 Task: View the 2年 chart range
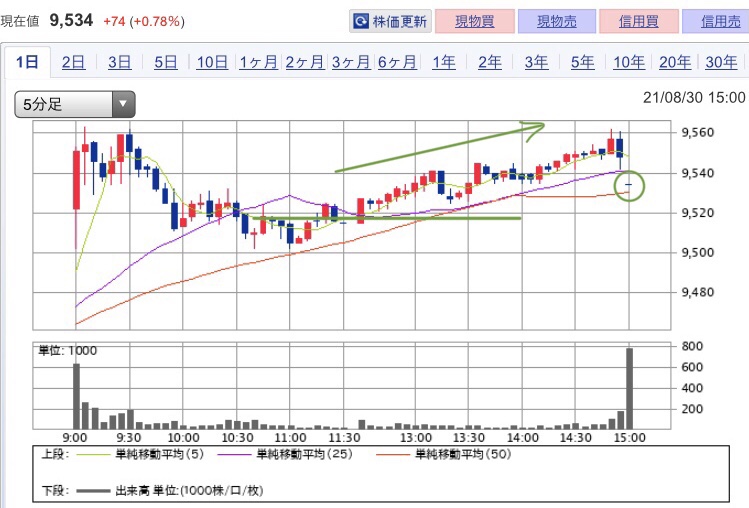click(490, 62)
